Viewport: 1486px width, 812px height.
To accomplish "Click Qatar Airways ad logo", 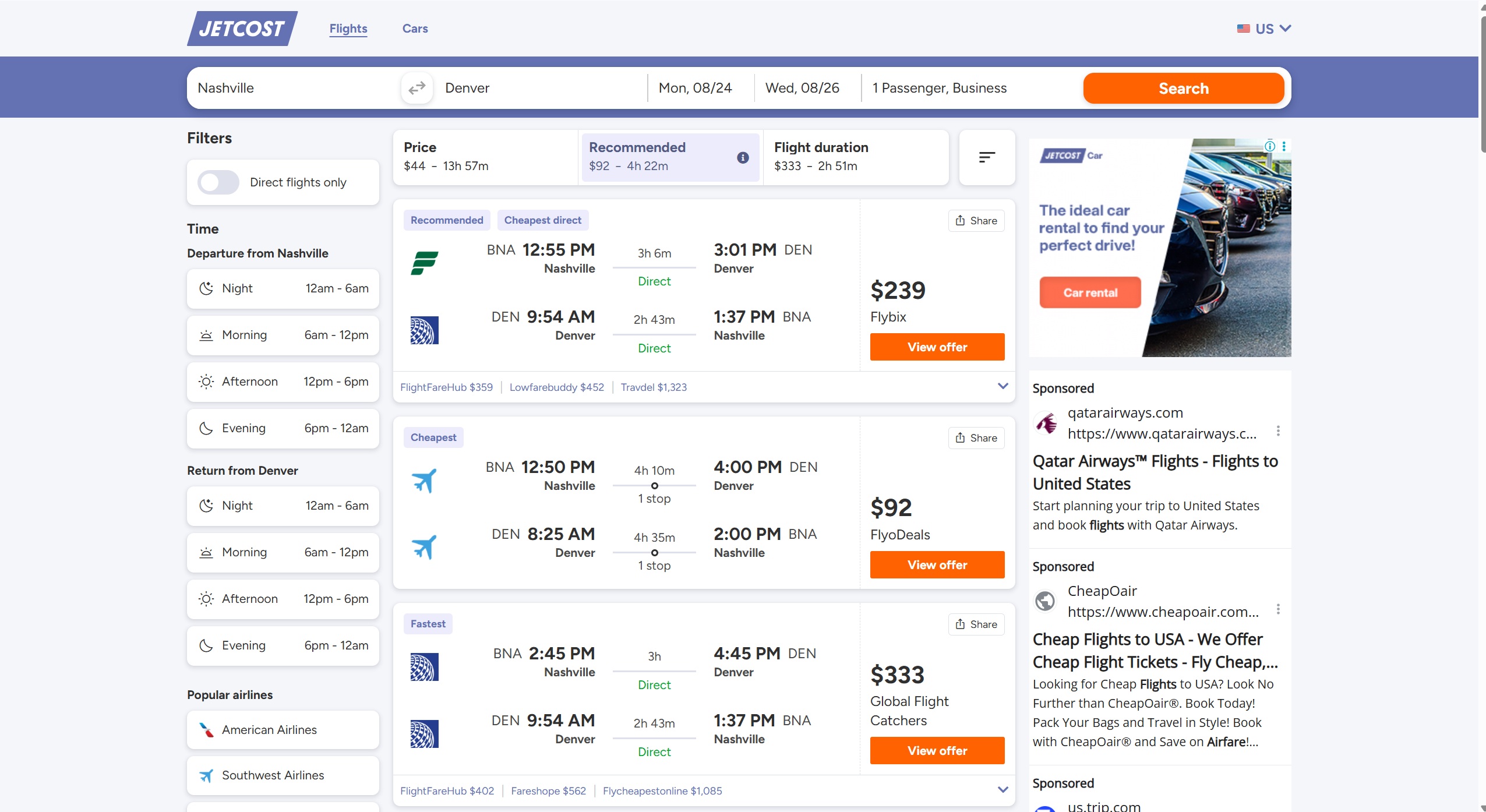I will [x=1046, y=423].
